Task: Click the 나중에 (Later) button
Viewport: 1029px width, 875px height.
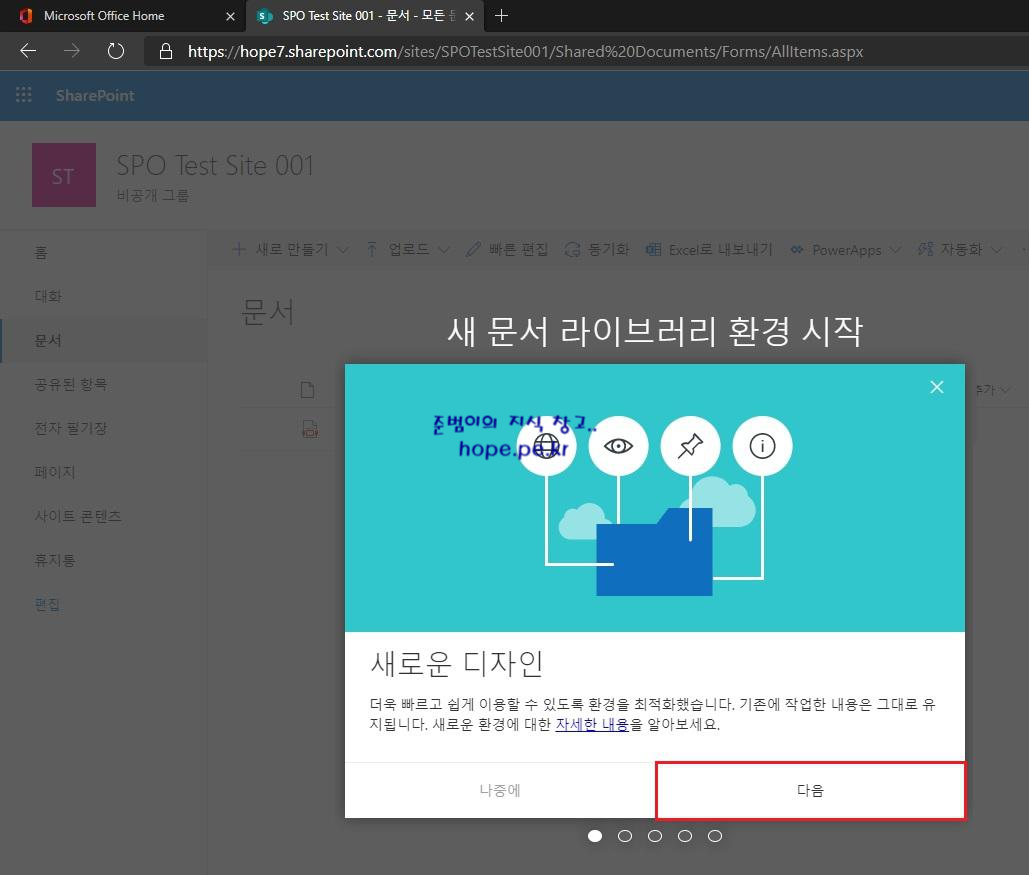Action: [500, 790]
